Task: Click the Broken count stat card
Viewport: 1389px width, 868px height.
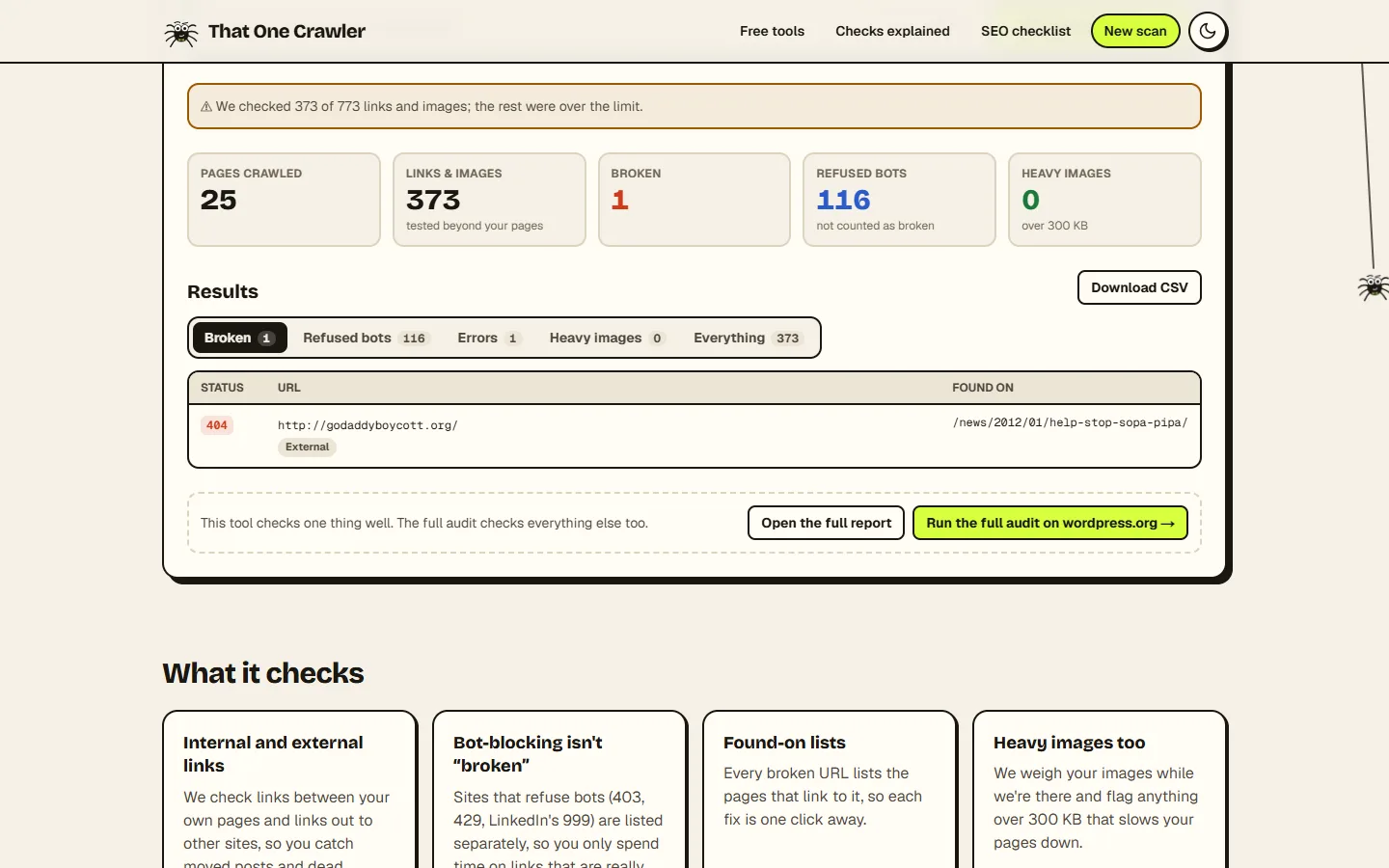Action: pyautogui.click(x=694, y=200)
